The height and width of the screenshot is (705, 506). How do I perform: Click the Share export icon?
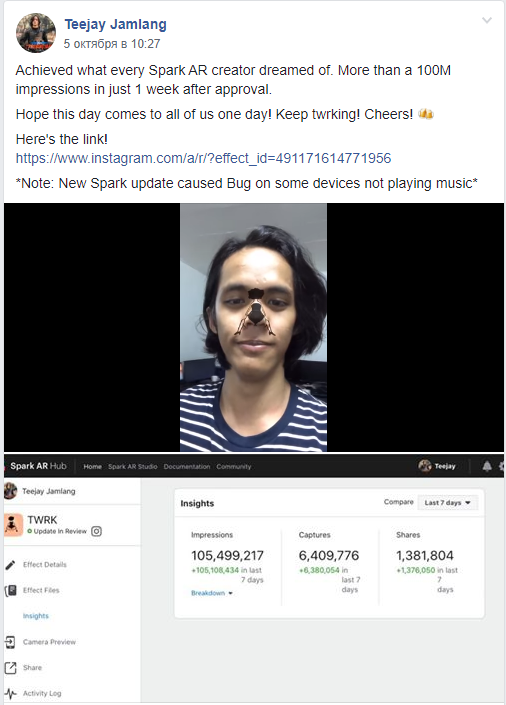tap(10, 668)
